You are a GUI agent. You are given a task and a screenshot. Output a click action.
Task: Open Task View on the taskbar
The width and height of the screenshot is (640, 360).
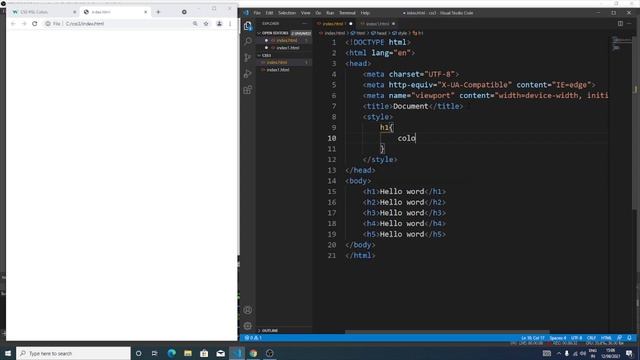point(155,353)
